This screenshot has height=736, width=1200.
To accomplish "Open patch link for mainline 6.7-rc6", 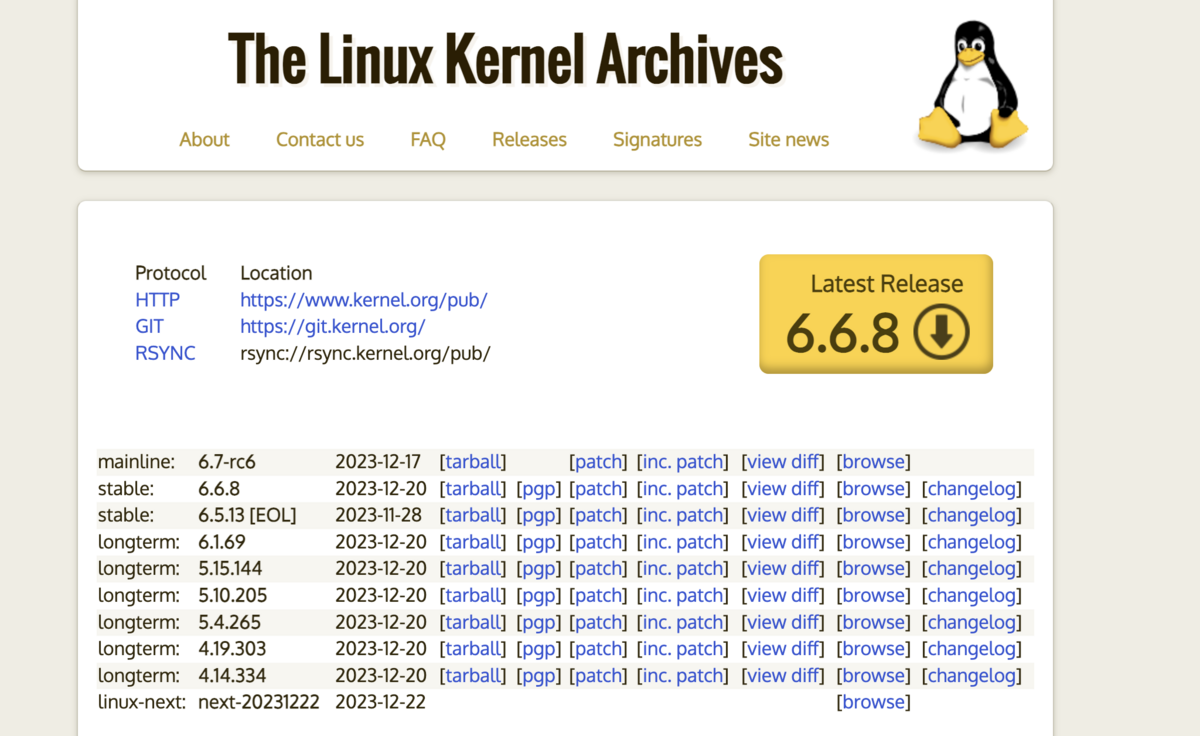I will pos(598,462).
